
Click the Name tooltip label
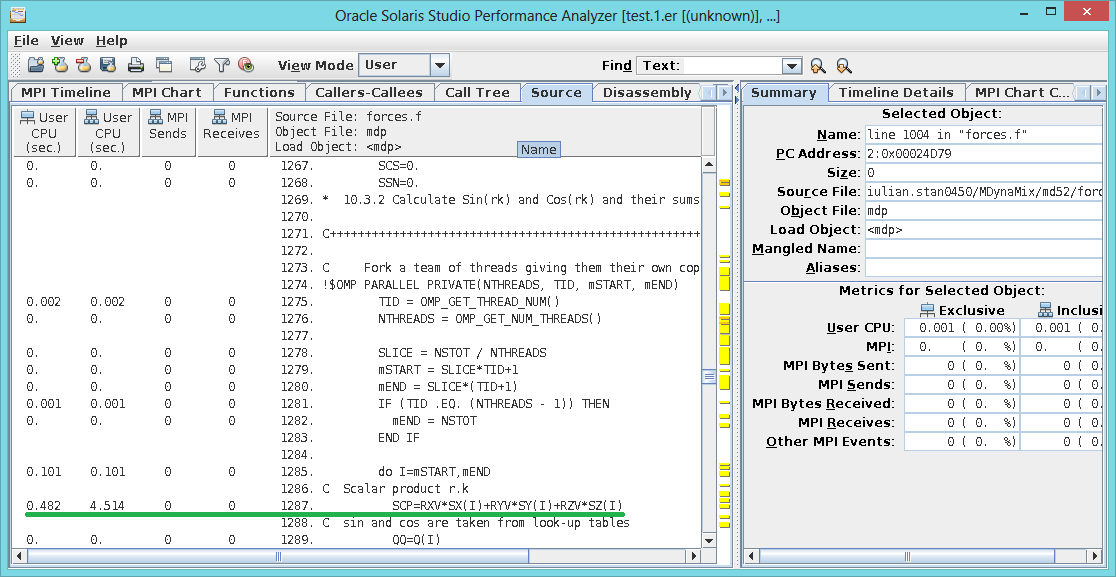coord(538,149)
